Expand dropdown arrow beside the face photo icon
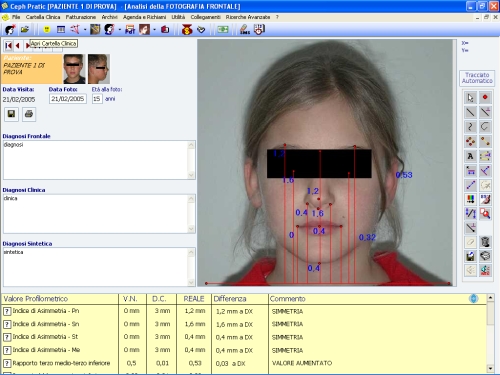This screenshot has height=375, width=500. click(154, 30)
